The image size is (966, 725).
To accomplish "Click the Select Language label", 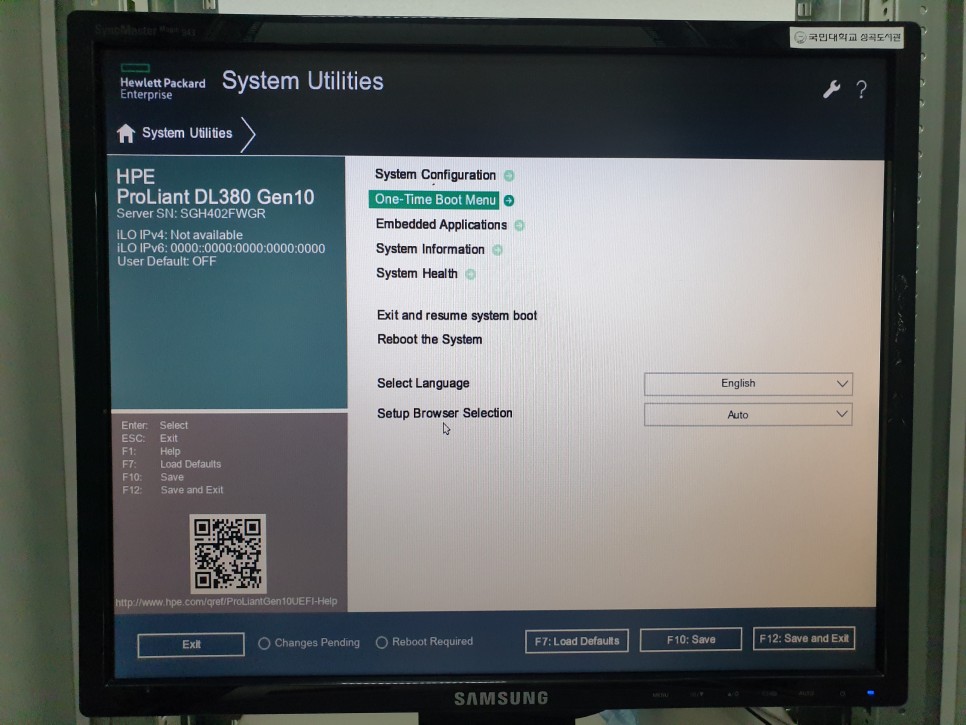I will click(x=423, y=383).
